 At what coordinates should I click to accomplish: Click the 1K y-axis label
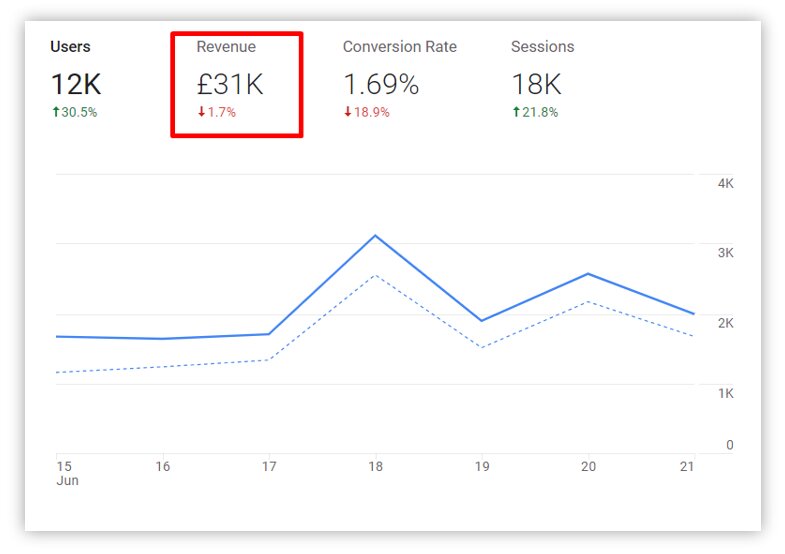point(725,393)
